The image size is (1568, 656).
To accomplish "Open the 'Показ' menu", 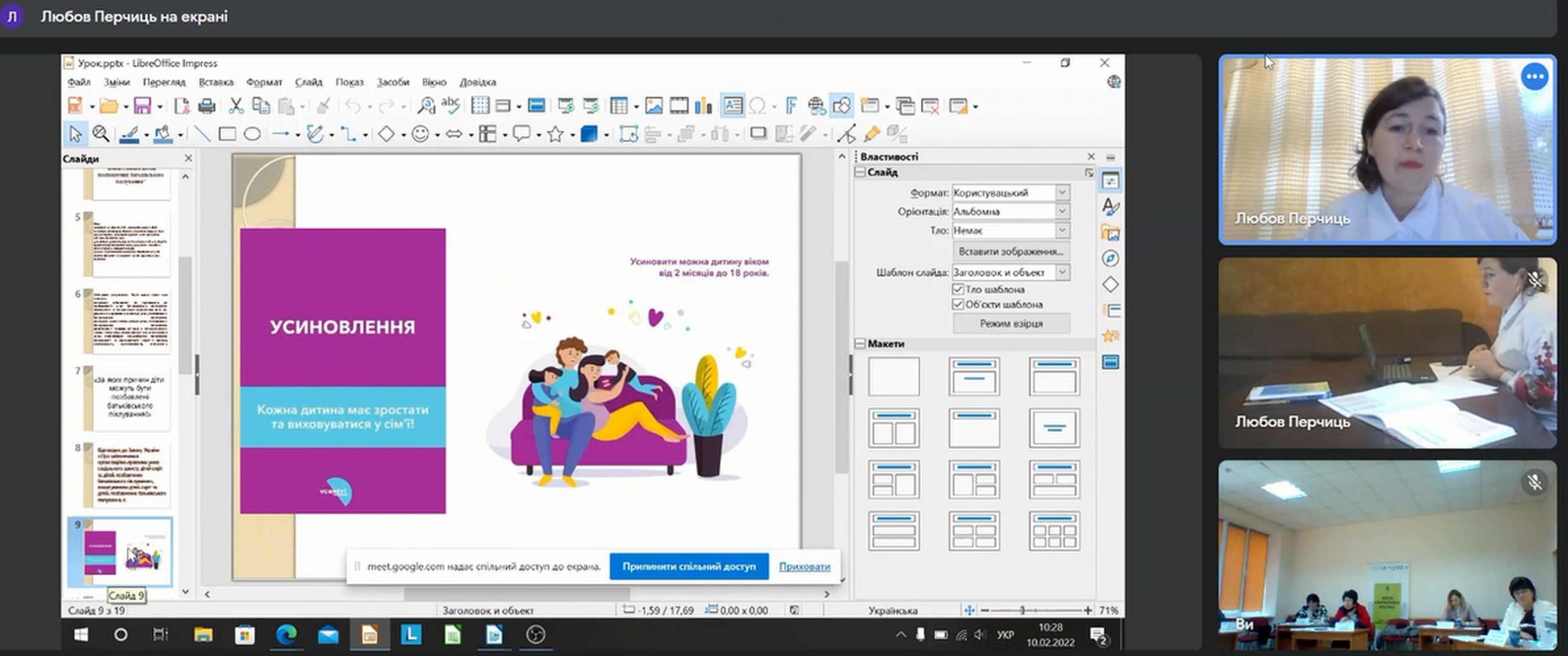I will 349,82.
